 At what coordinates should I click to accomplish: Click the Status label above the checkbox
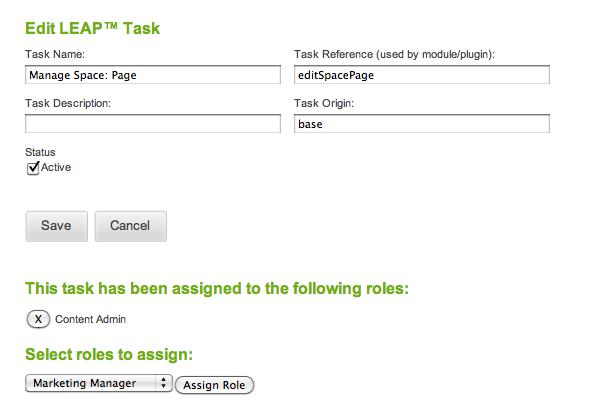(x=40, y=152)
